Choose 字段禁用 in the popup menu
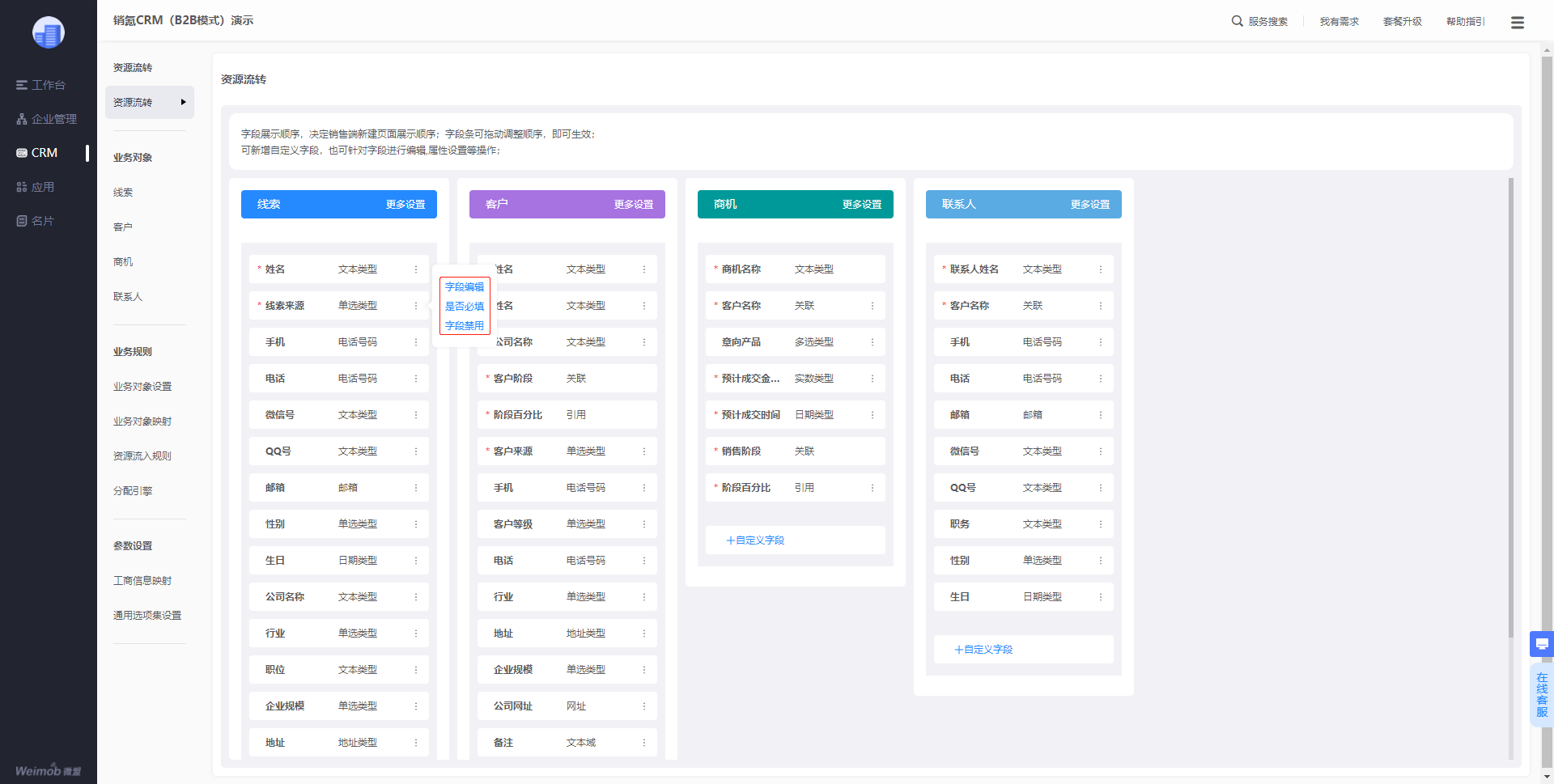Viewport: 1554px width, 784px height. coord(465,325)
